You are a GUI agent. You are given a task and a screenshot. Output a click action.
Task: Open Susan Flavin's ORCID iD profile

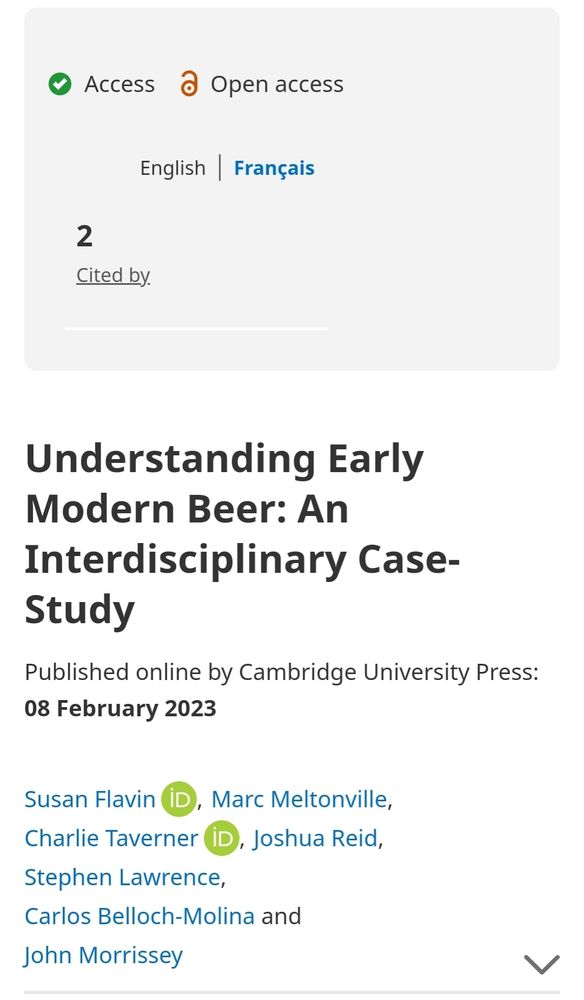point(177,799)
